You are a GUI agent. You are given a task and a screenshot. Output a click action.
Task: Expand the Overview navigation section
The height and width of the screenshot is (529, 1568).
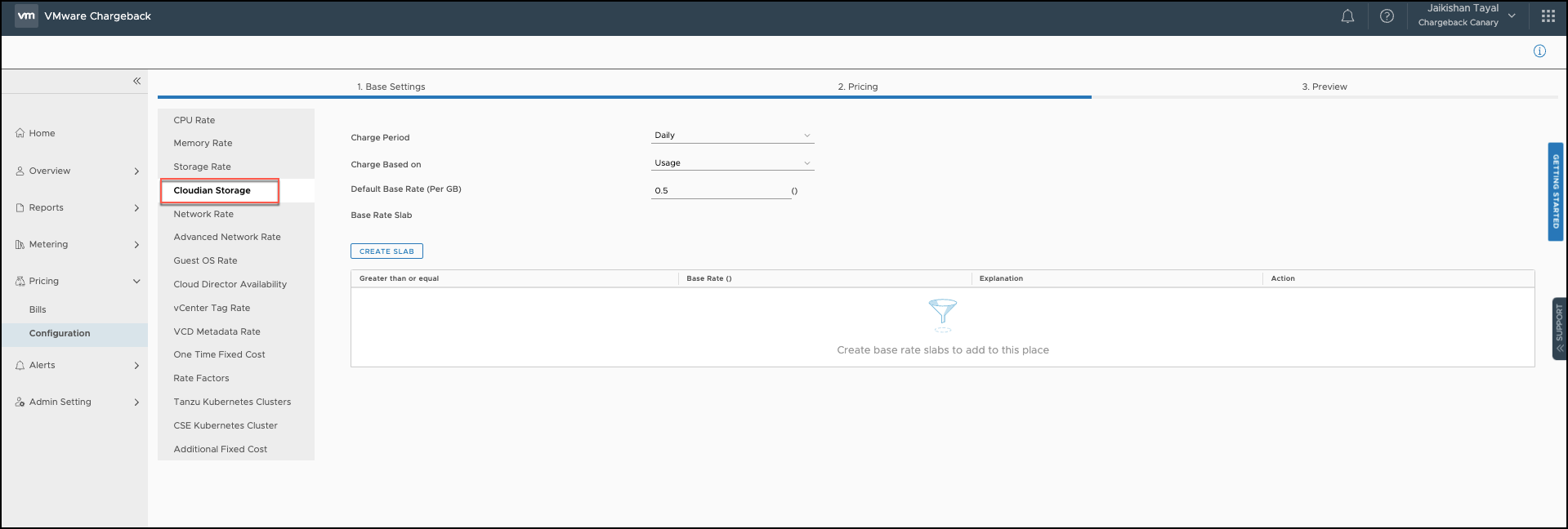136,171
